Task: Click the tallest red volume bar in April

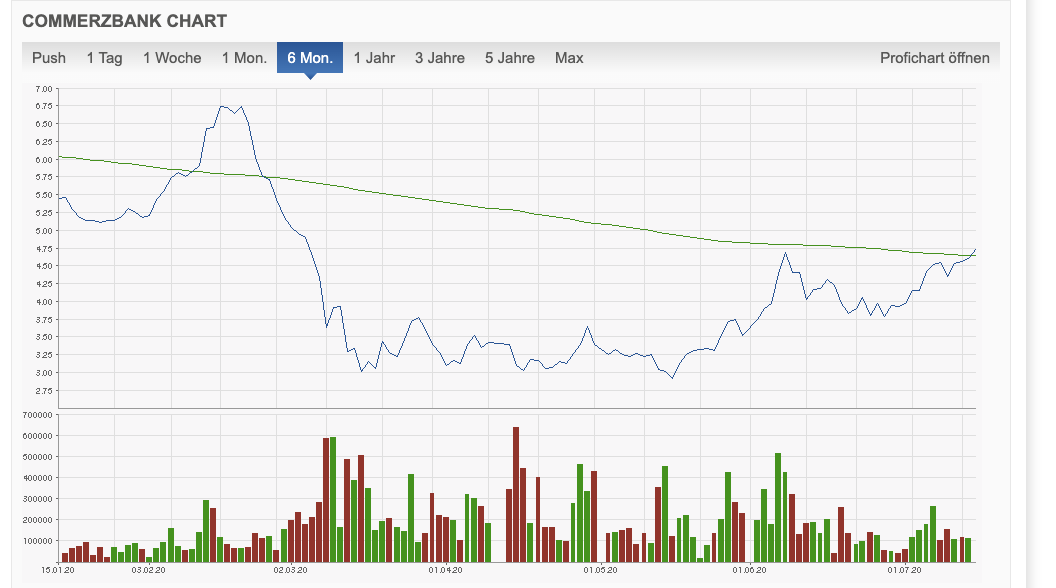Action: [516, 494]
